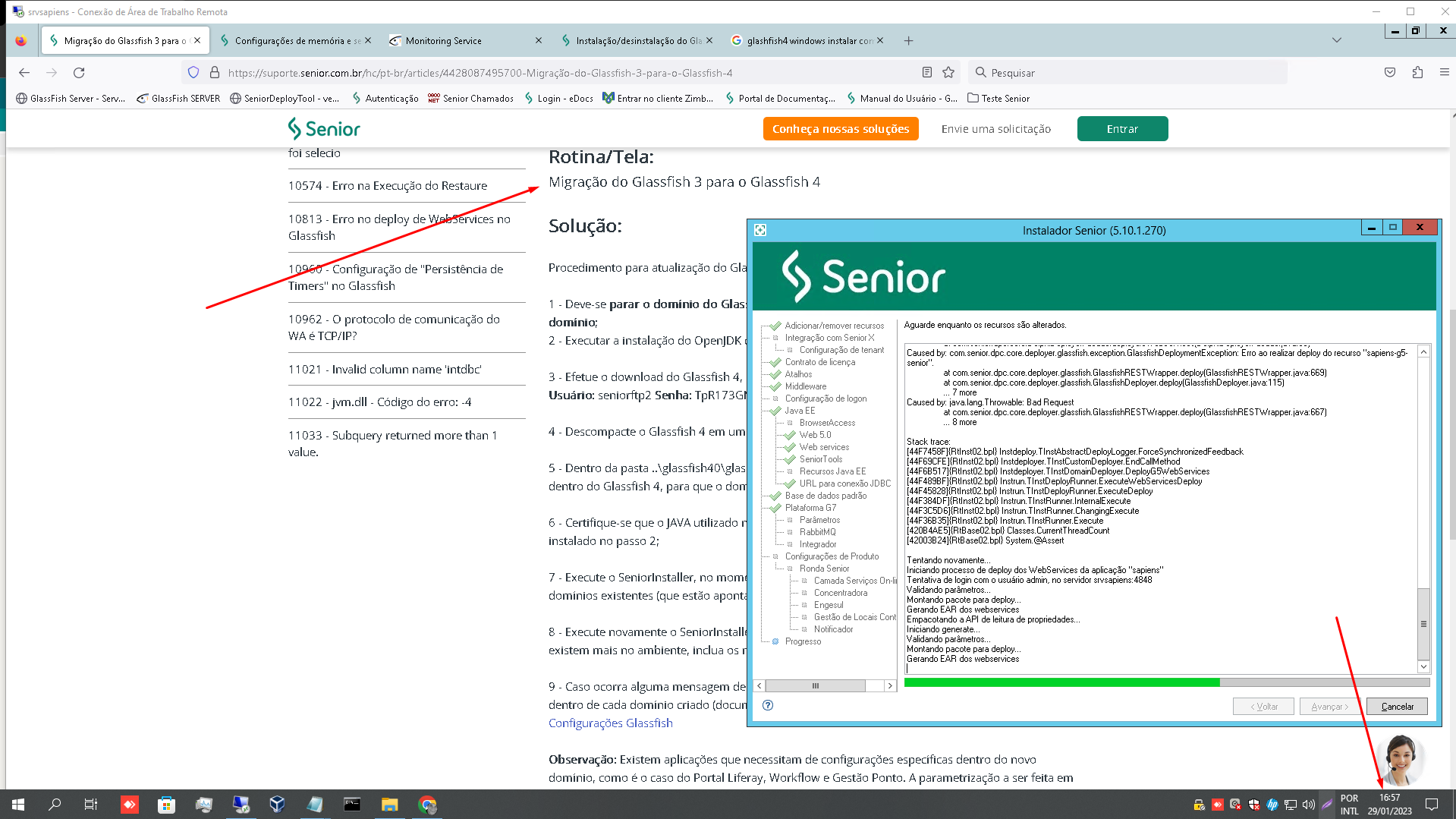Click Conheça nossas soluções button
The image size is (1456, 819).
841,129
